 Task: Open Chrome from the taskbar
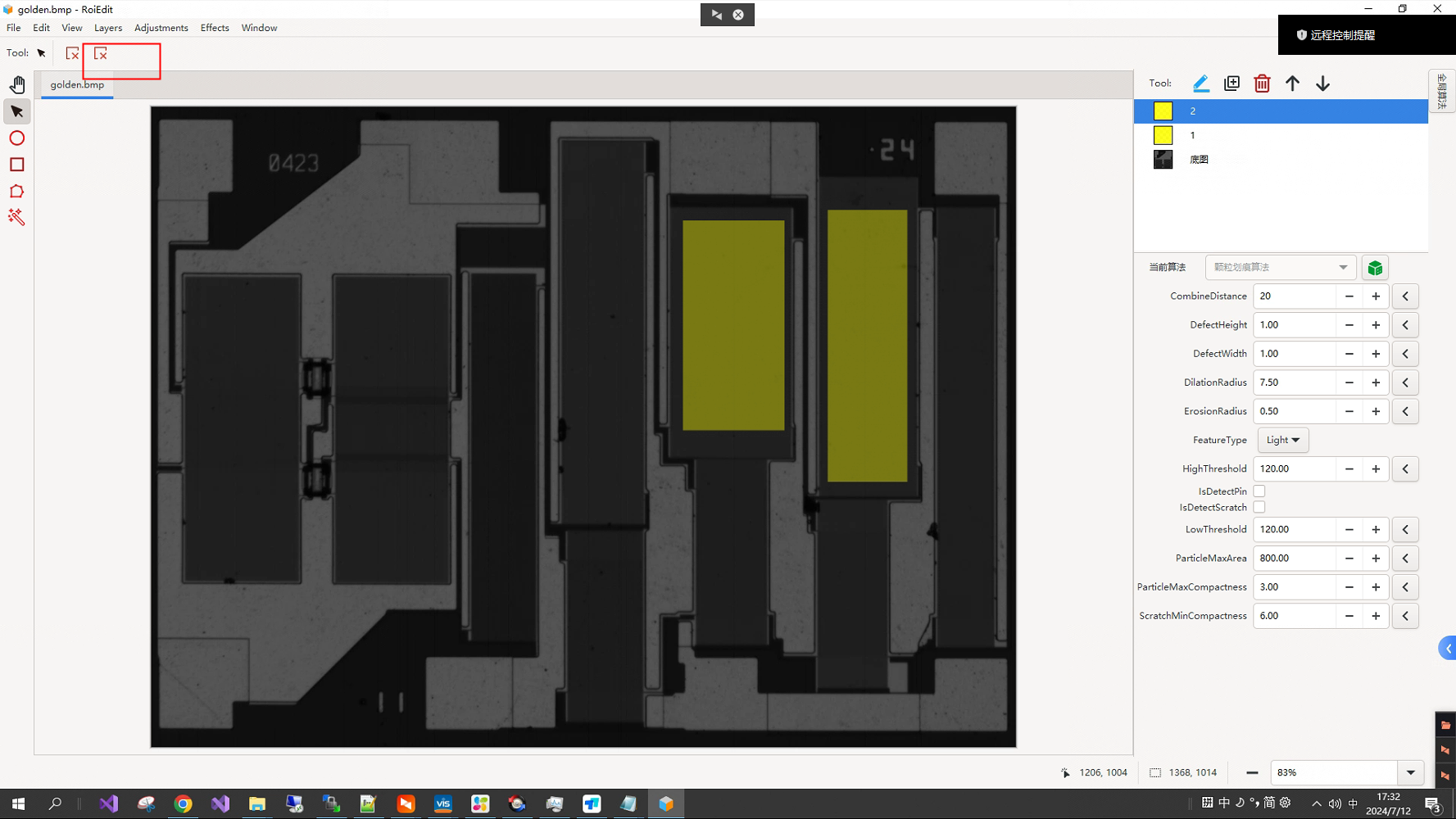pyautogui.click(x=184, y=804)
